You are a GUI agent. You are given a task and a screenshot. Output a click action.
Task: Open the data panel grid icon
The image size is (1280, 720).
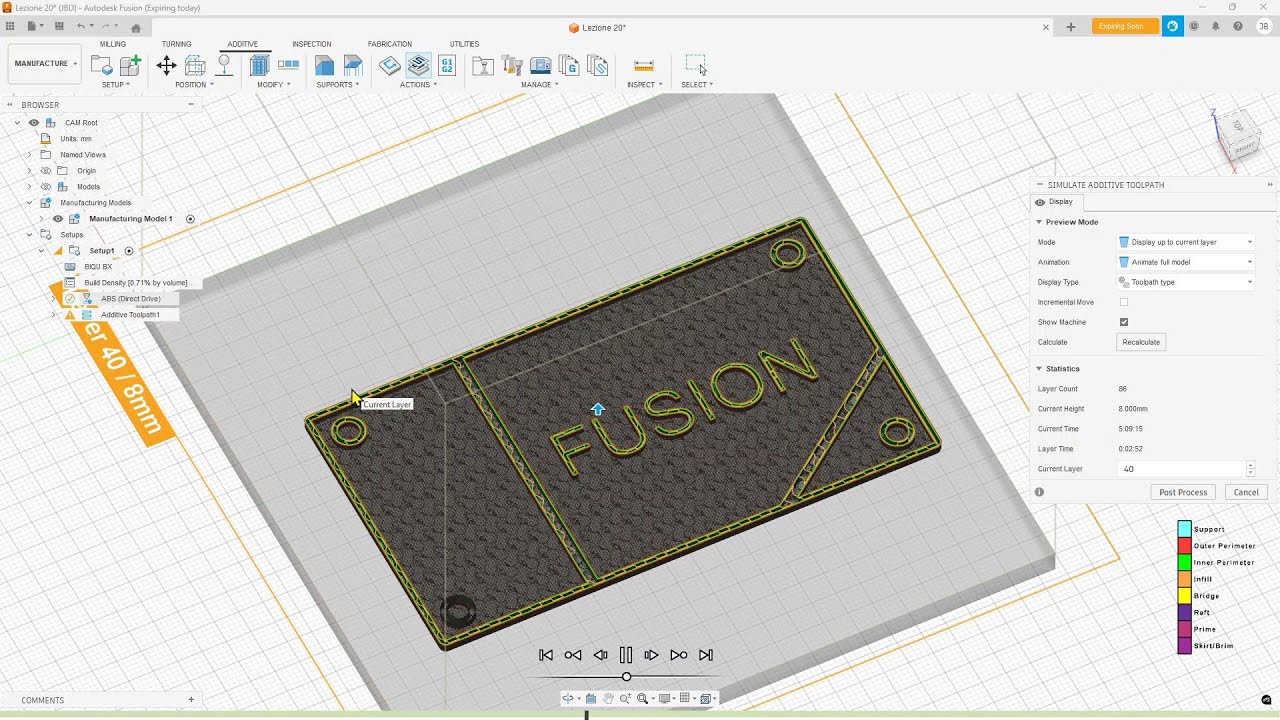[x=10, y=26]
